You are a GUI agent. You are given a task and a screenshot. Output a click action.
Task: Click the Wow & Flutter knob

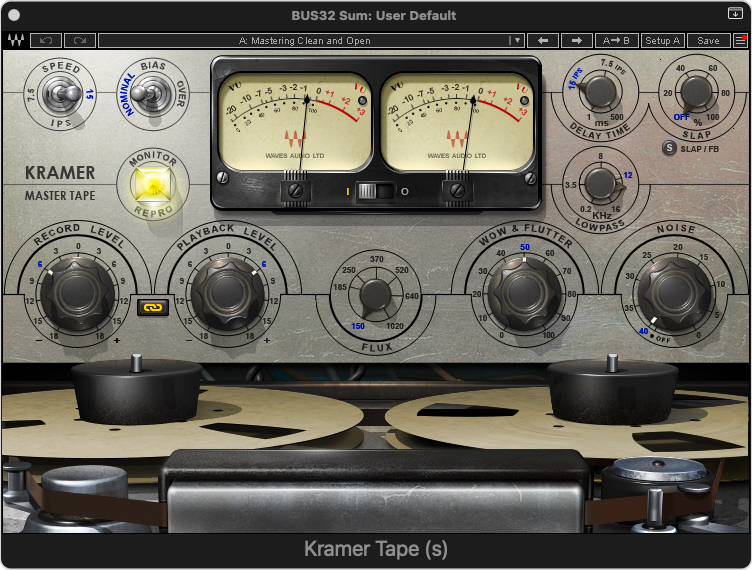click(x=524, y=292)
